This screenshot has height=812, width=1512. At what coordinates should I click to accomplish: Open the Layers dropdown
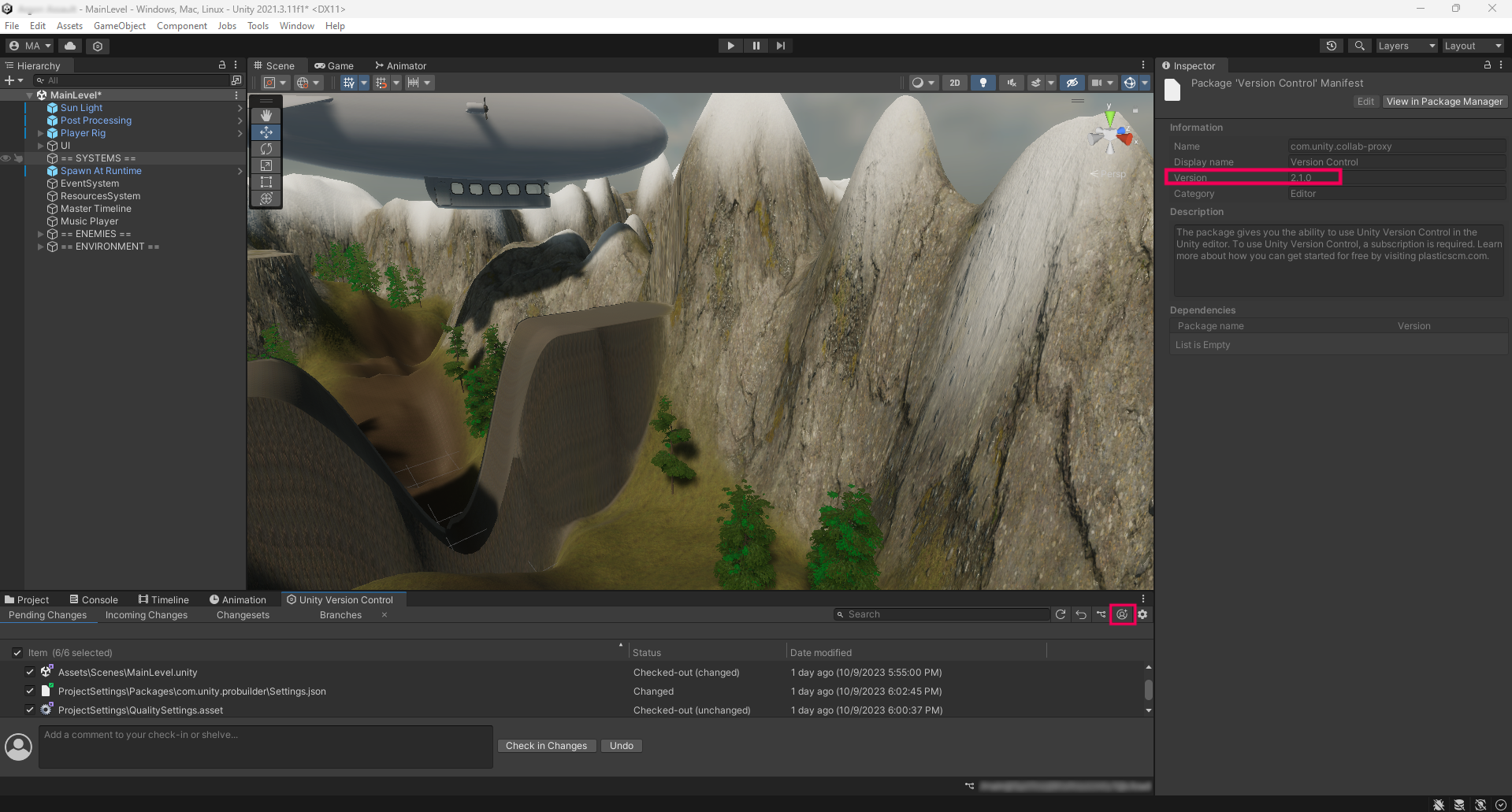[1406, 46]
